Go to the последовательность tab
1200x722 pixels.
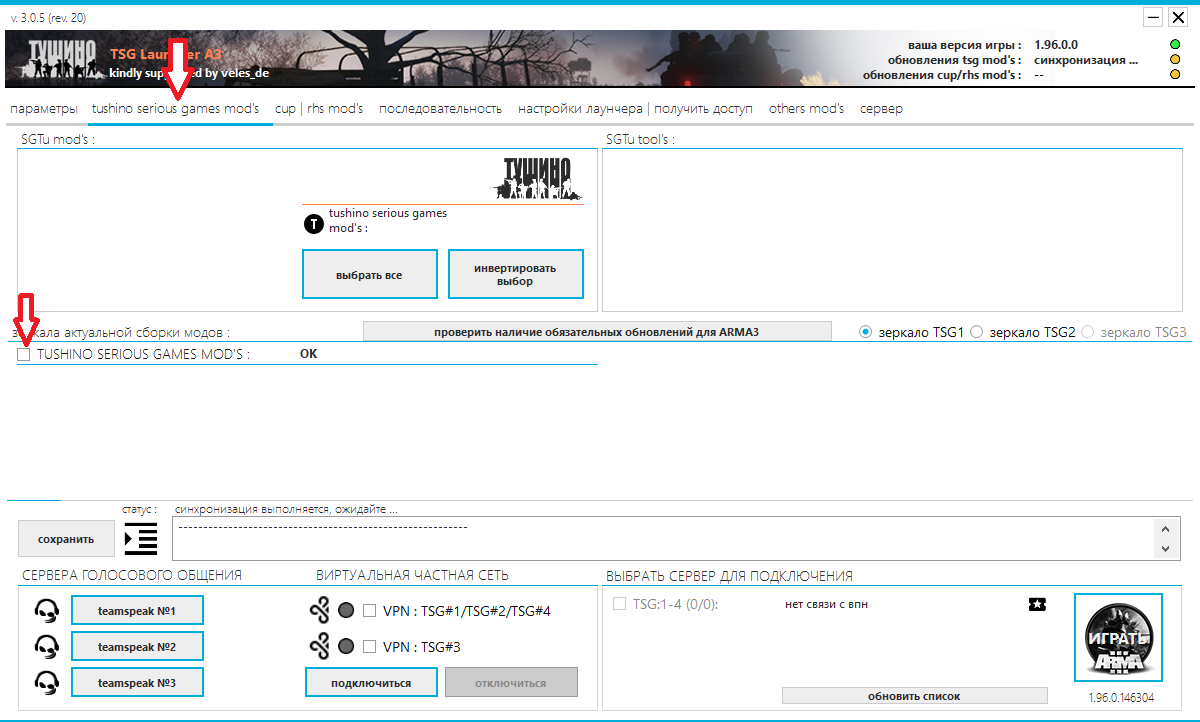[440, 109]
